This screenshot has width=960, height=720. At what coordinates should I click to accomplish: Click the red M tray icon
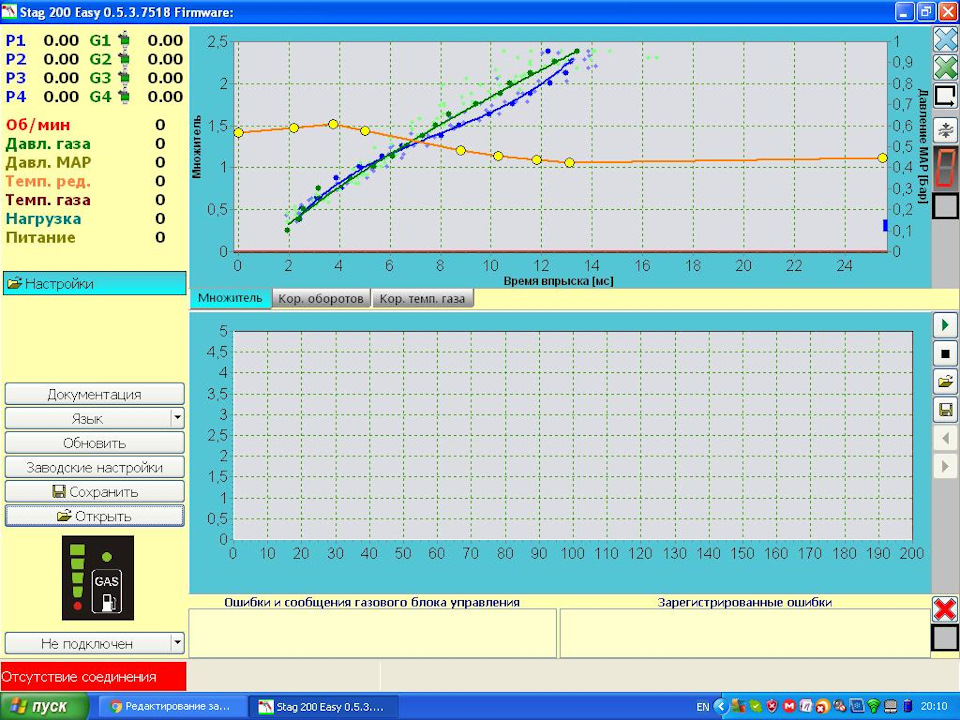tap(790, 707)
